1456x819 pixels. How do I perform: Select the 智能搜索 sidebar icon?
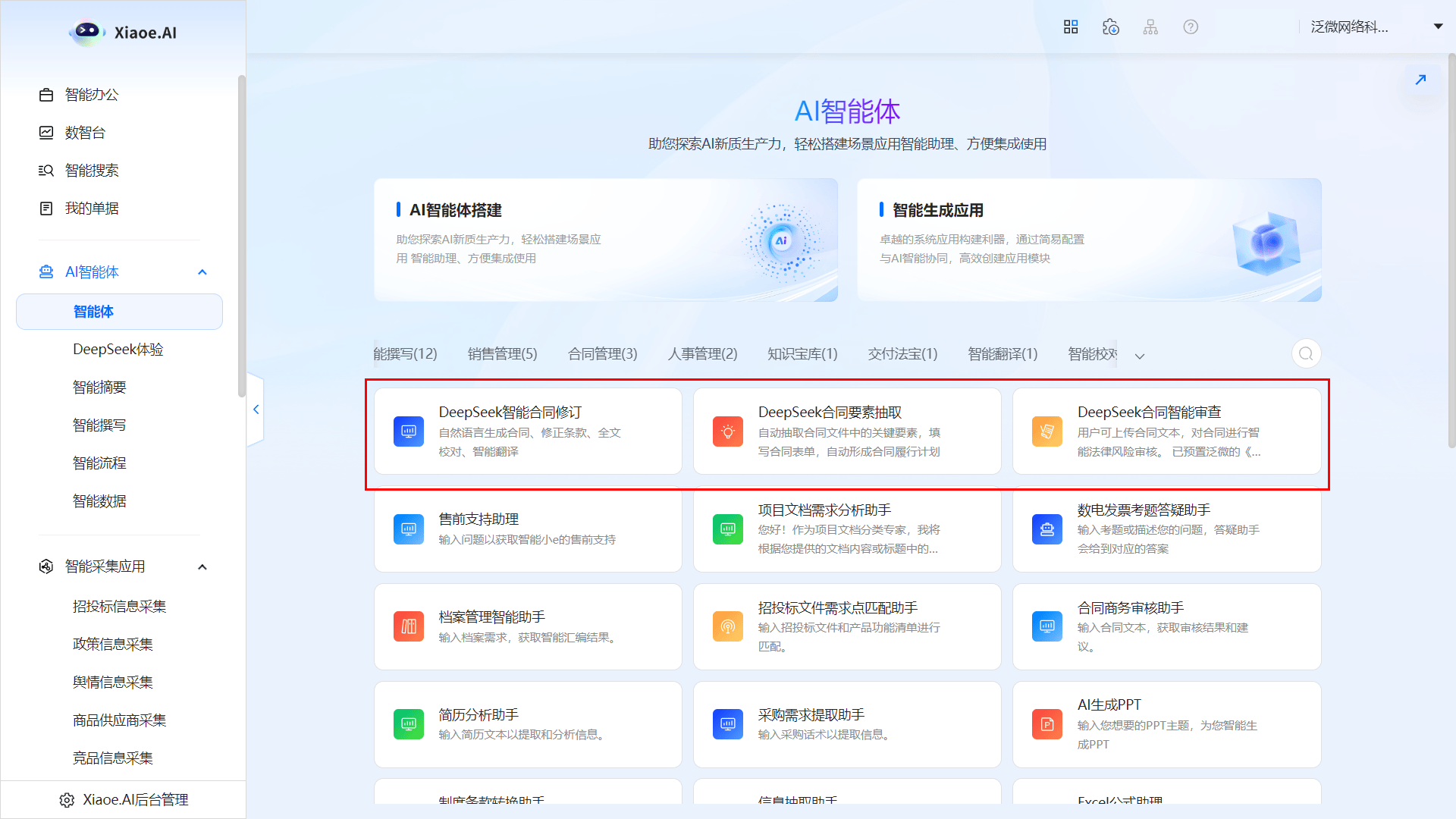click(47, 170)
